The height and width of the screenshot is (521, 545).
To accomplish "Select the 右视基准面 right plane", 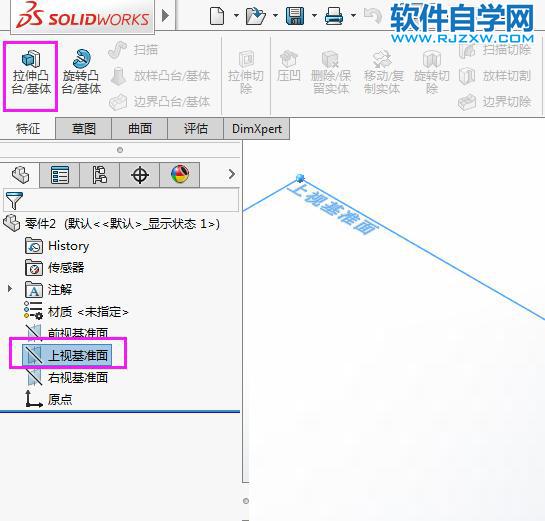I will pos(67,377).
